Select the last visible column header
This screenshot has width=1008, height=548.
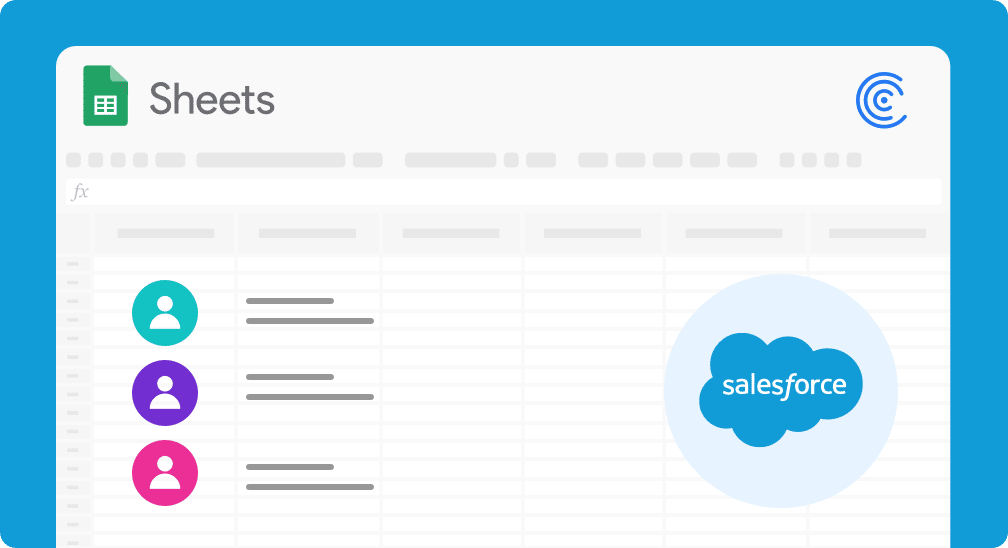tap(879, 233)
